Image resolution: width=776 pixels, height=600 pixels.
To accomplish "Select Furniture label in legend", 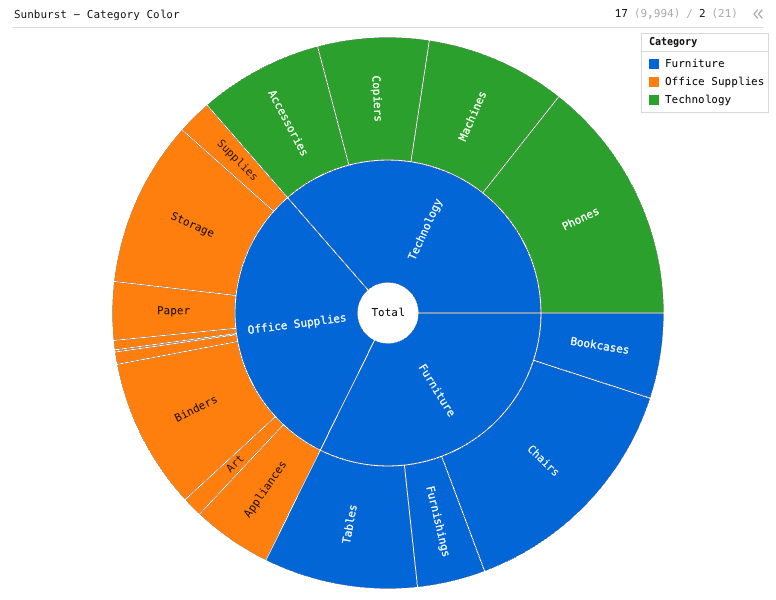I will coord(694,63).
